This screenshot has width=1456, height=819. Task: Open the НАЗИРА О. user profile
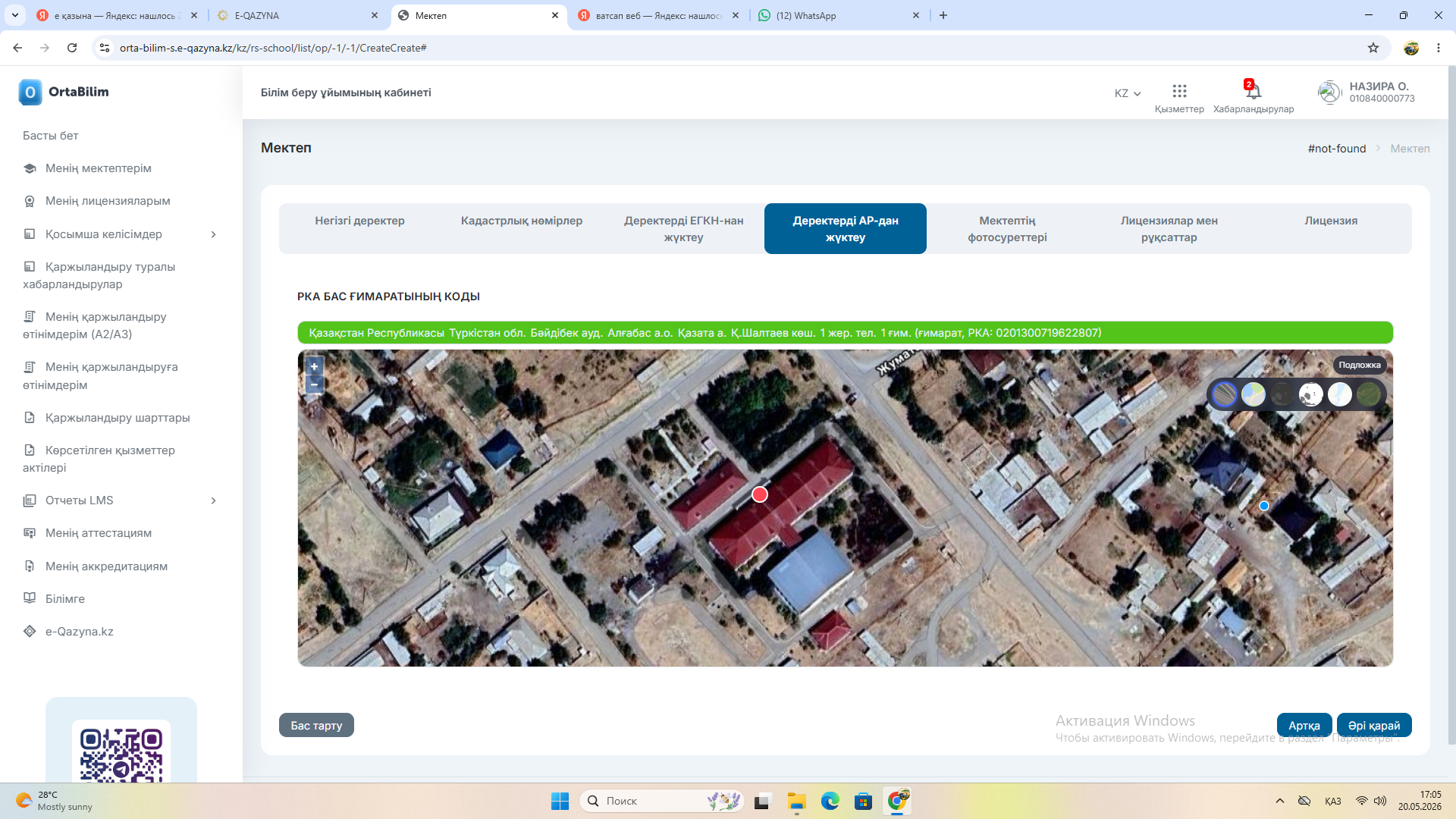tap(1367, 92)
